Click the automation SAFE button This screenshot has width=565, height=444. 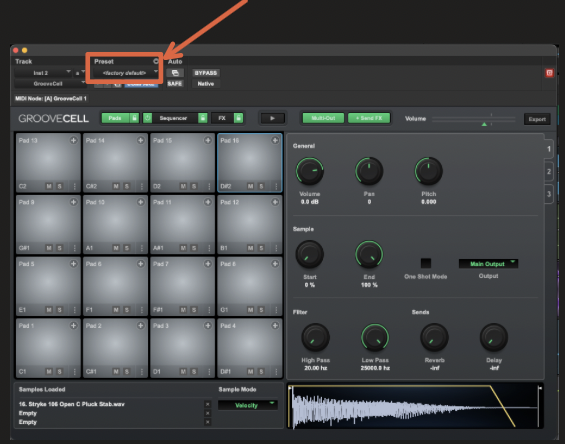(175, 84)
